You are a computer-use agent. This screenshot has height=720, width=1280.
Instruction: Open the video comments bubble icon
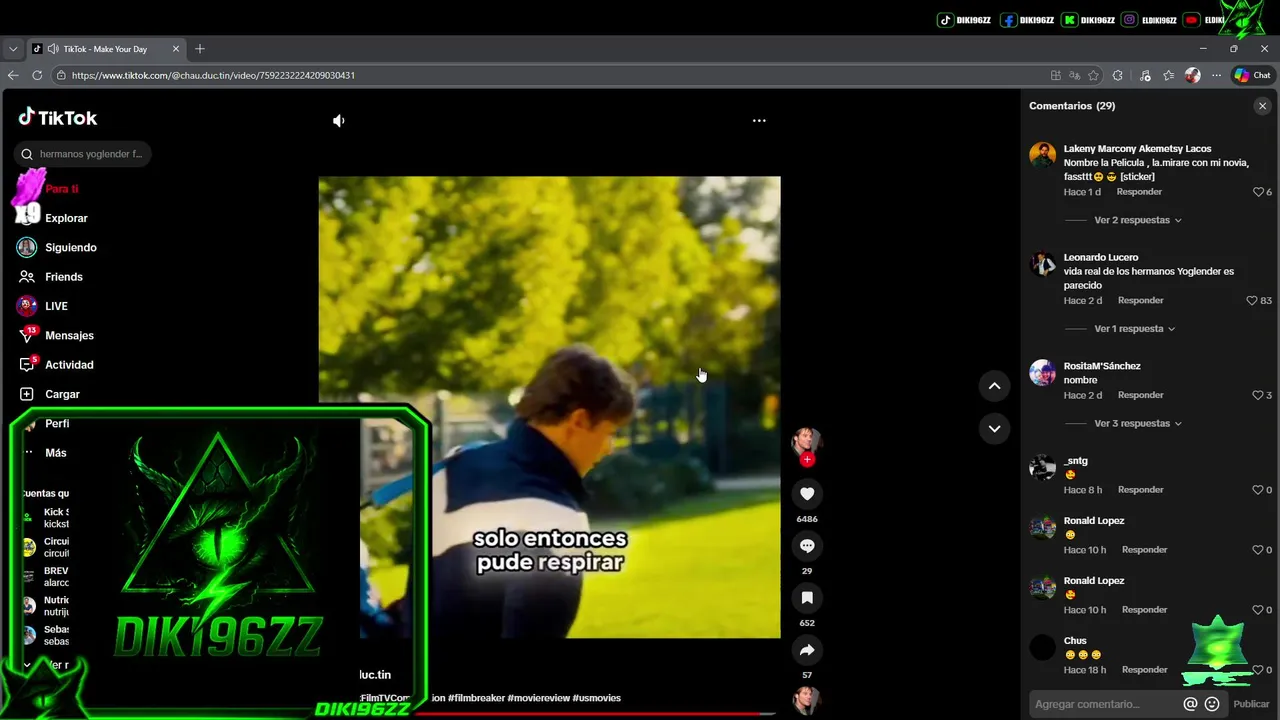(807, 545)
